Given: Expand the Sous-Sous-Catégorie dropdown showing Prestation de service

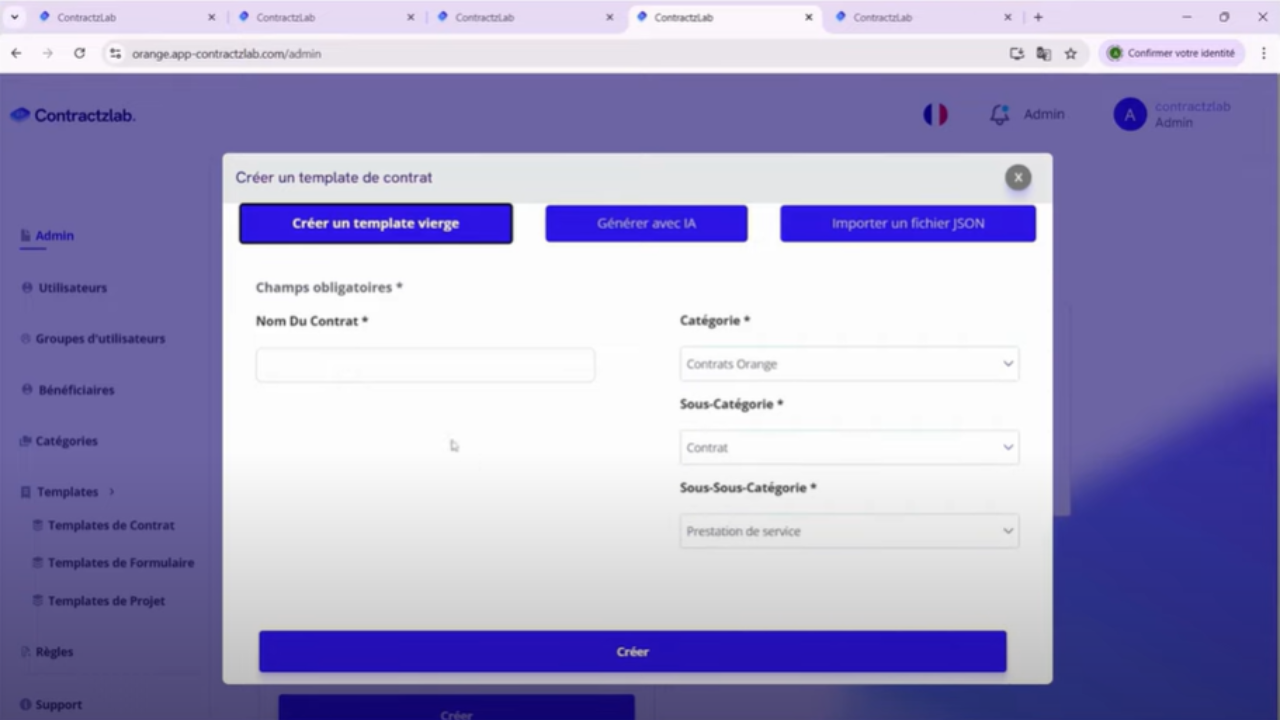Looking at the screenshot, I should tap(849, 531).
